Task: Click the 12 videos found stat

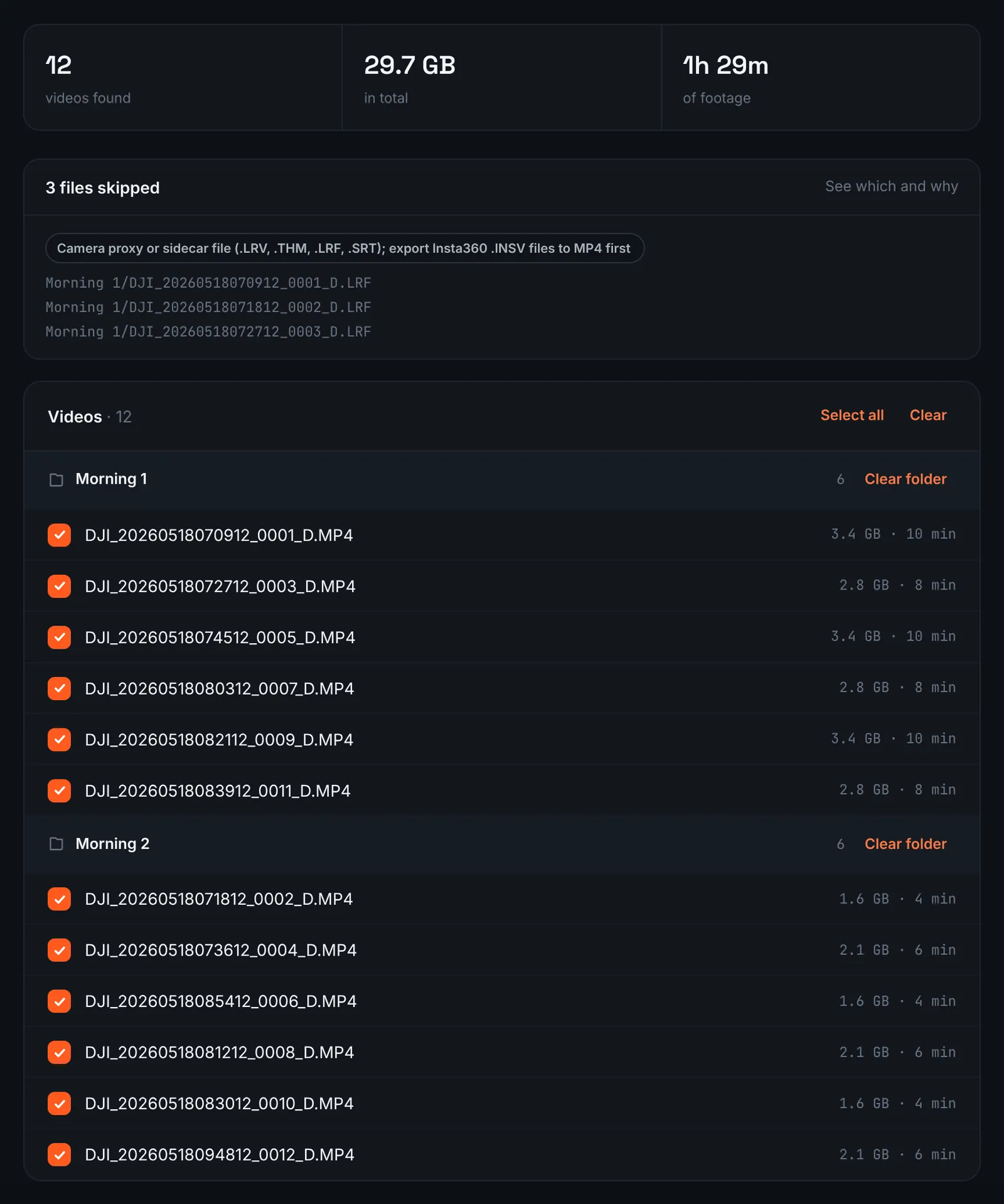Action: 183,78
